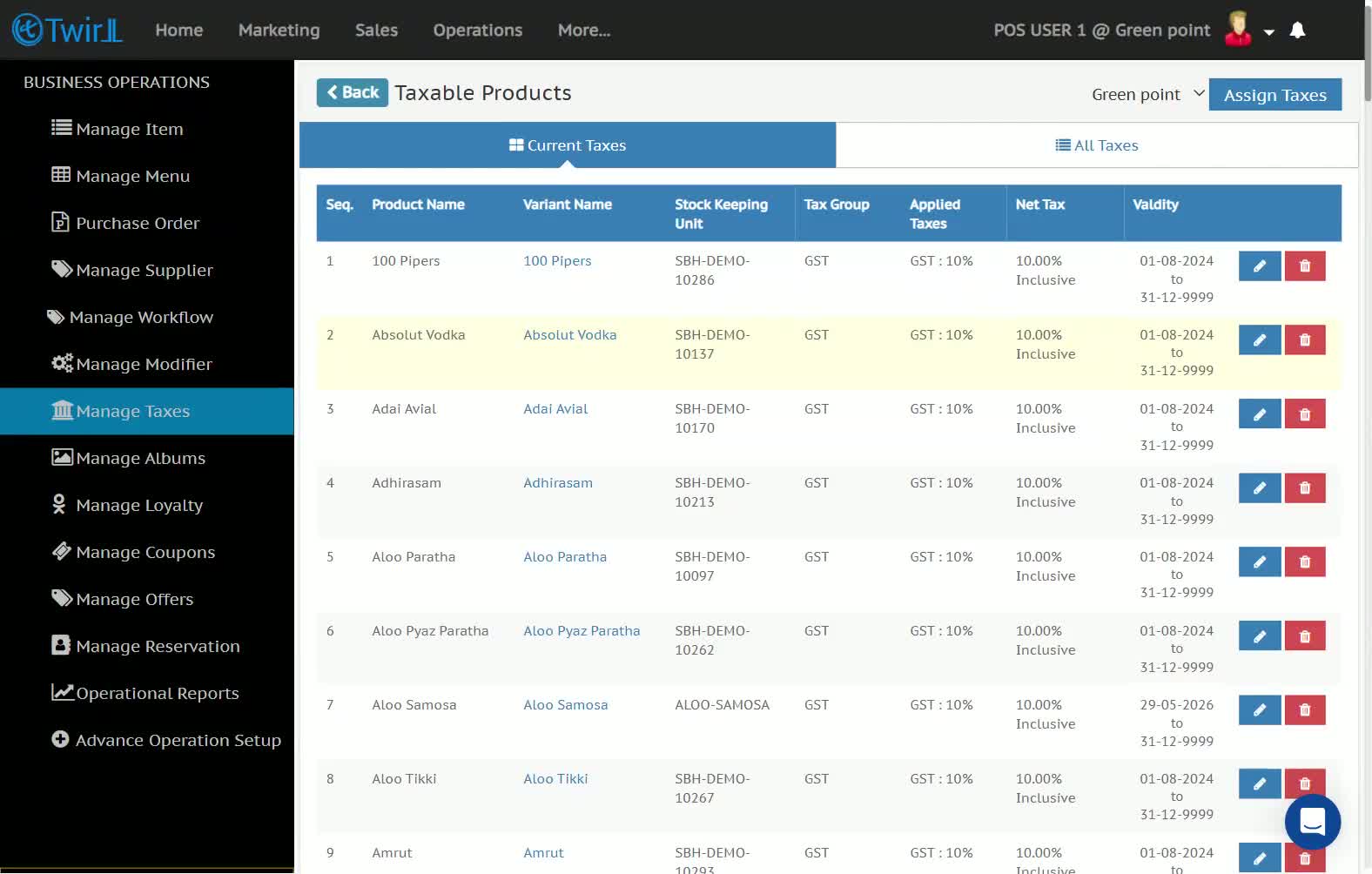Delete the Absolut Vodka tax entry

(x=1305, y=340)
